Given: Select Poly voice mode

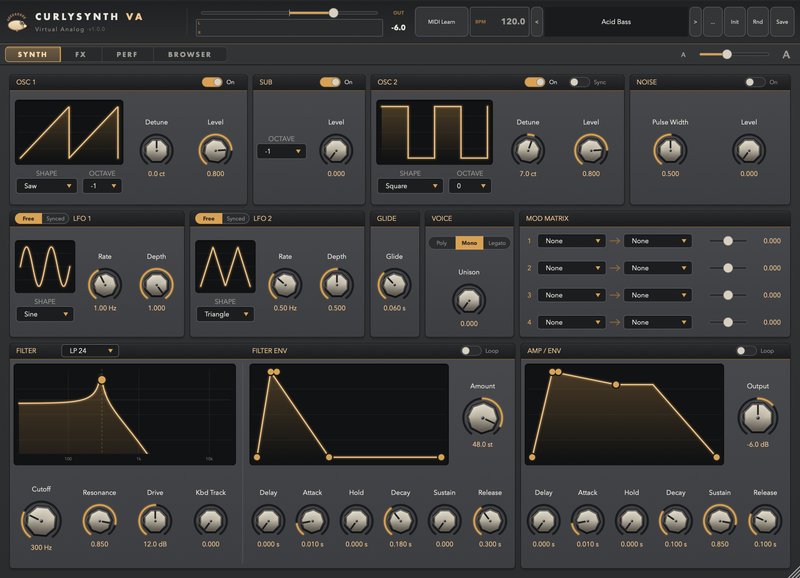Looking at the screenshot, I should point(442,243).
